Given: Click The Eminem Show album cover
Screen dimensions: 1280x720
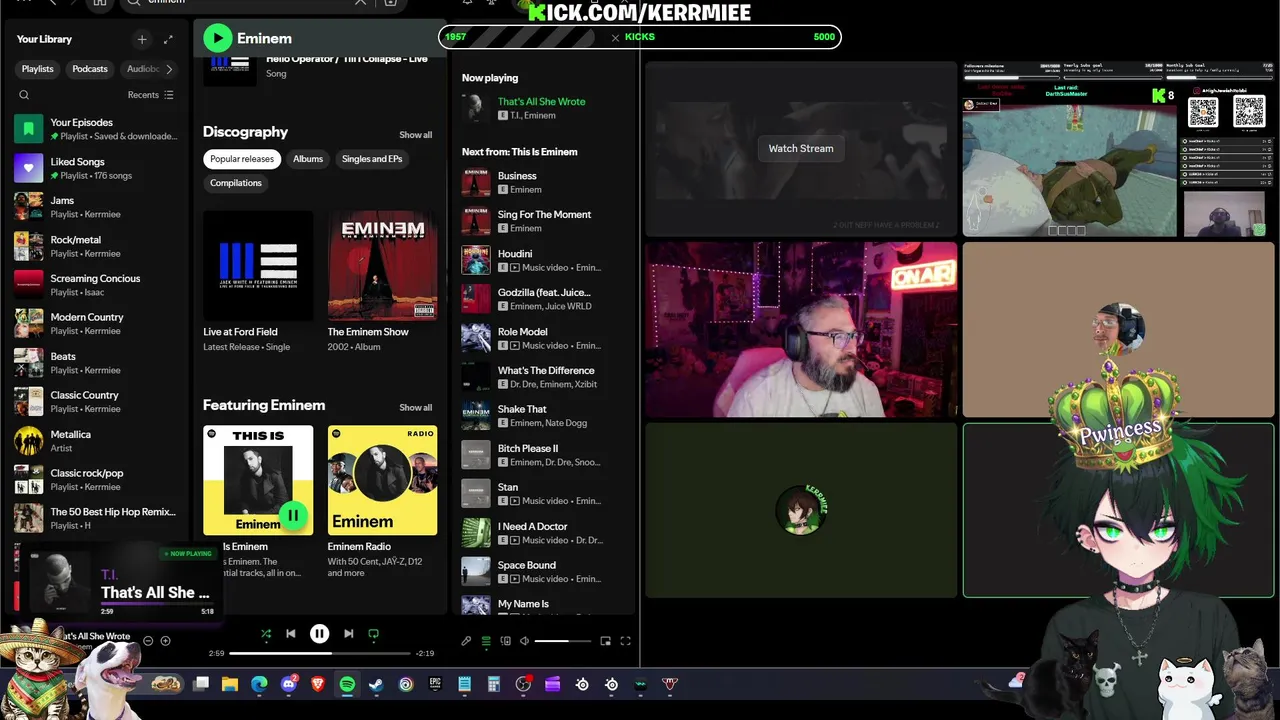Looking at the screenshot, I should point(382,265).
